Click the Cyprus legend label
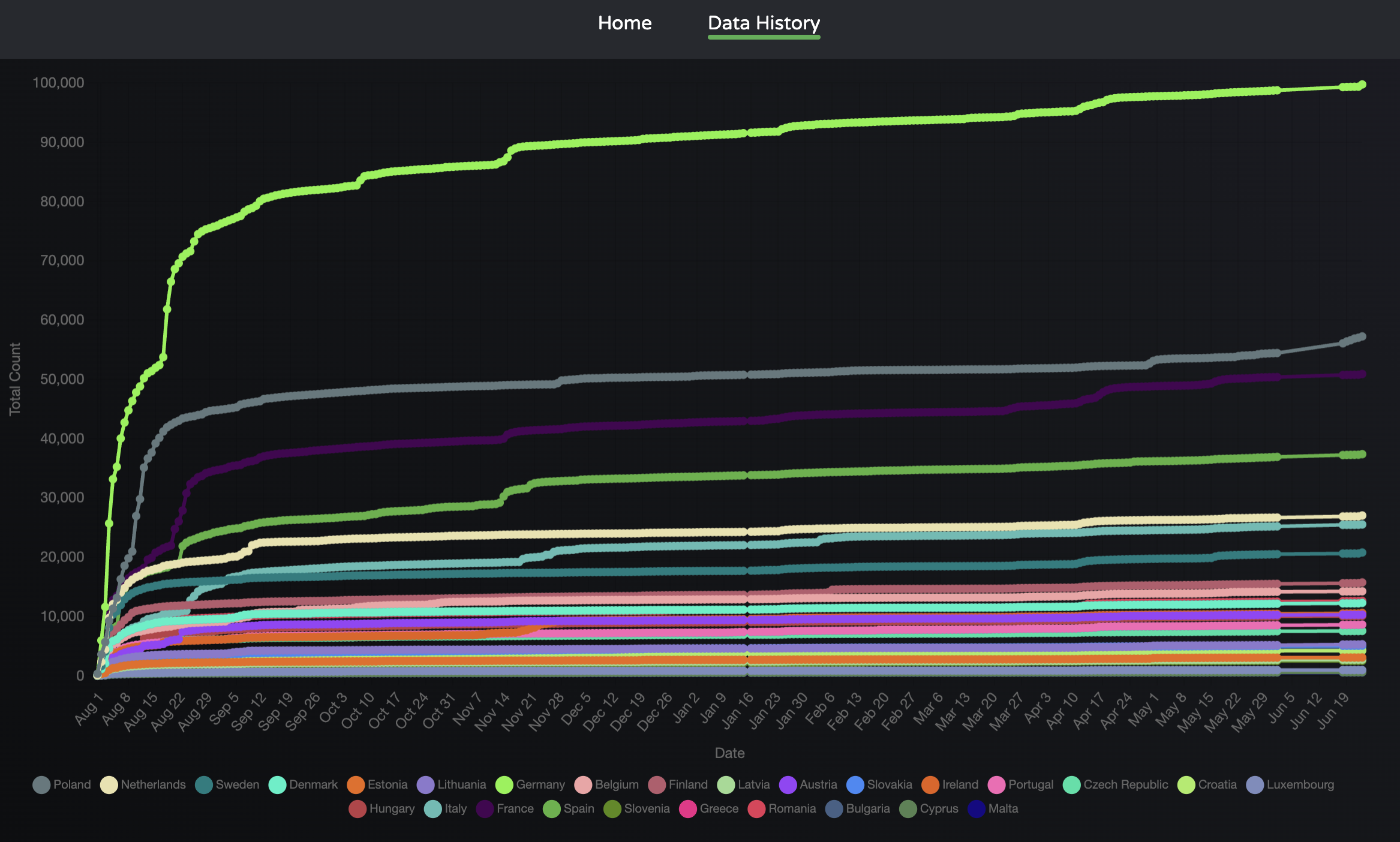1400x842 pixels. [x=939, y=808]
